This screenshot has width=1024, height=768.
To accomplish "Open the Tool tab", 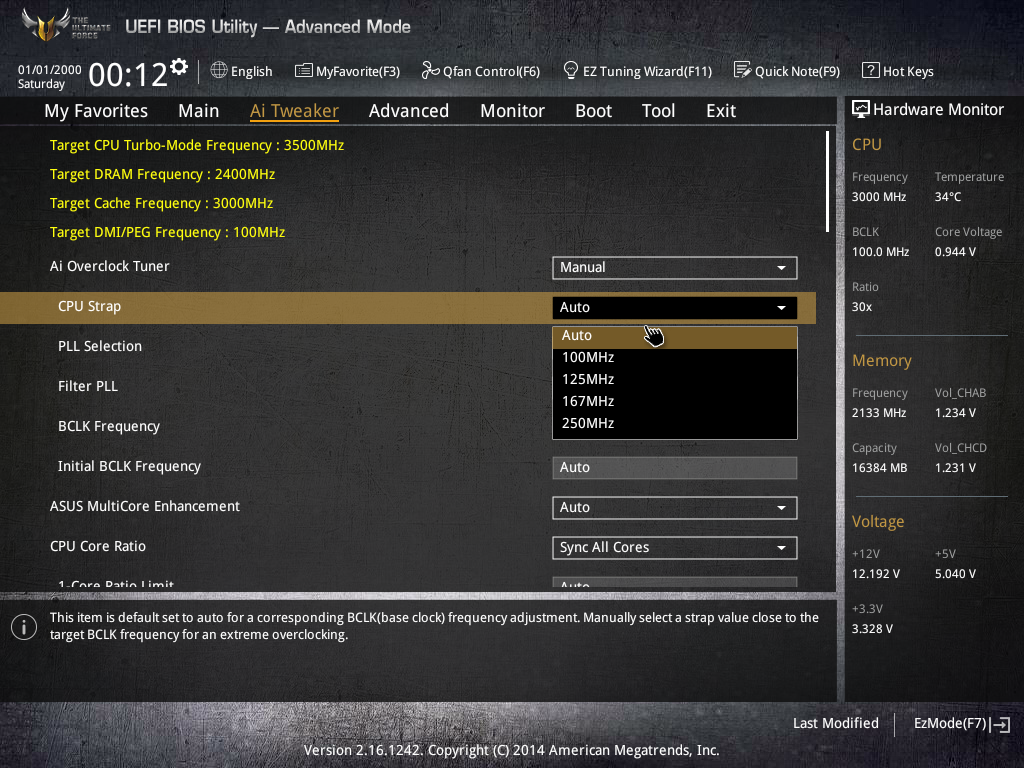I will click(x=658, y=110).
